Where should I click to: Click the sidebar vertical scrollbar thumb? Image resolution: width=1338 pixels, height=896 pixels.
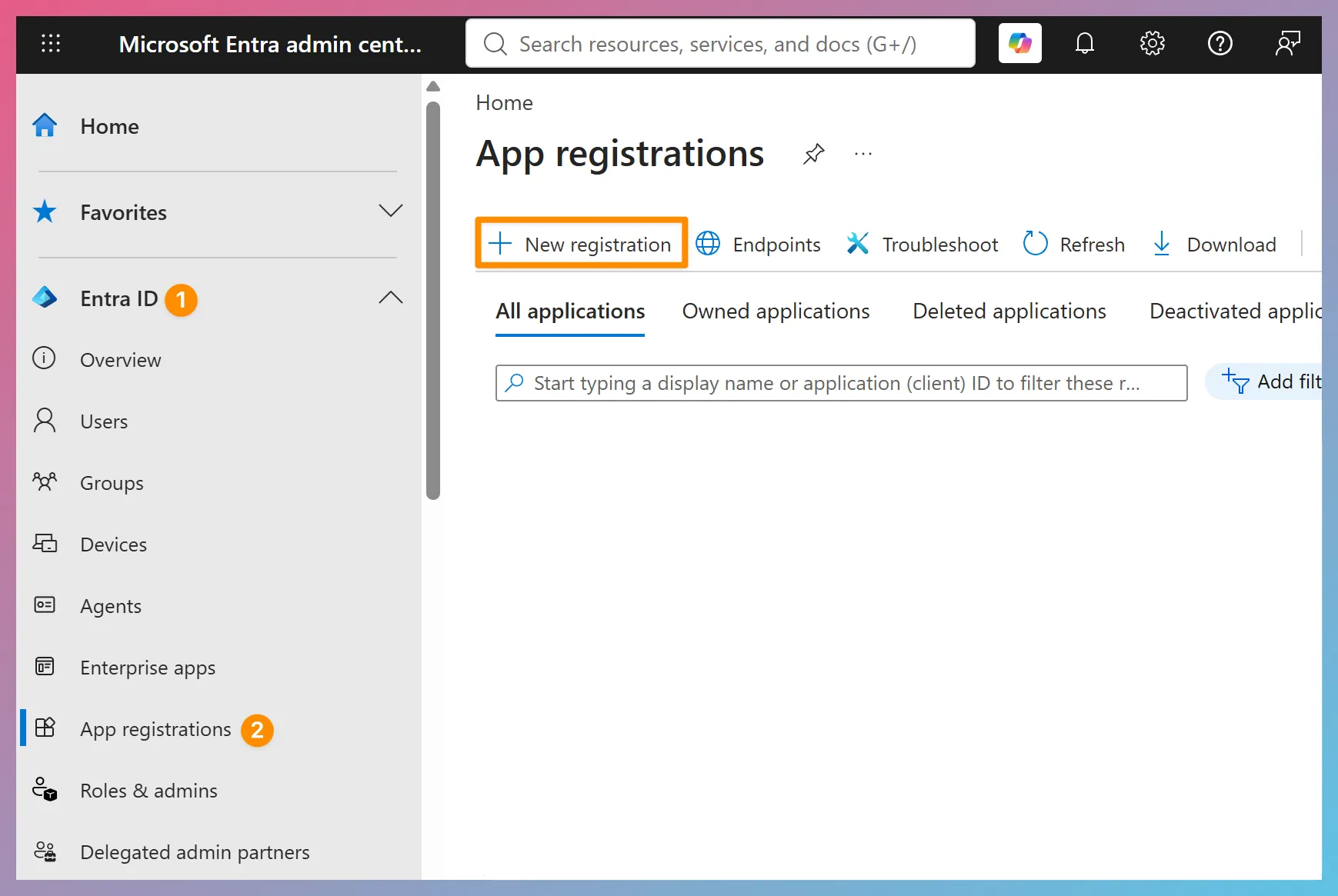433,300
